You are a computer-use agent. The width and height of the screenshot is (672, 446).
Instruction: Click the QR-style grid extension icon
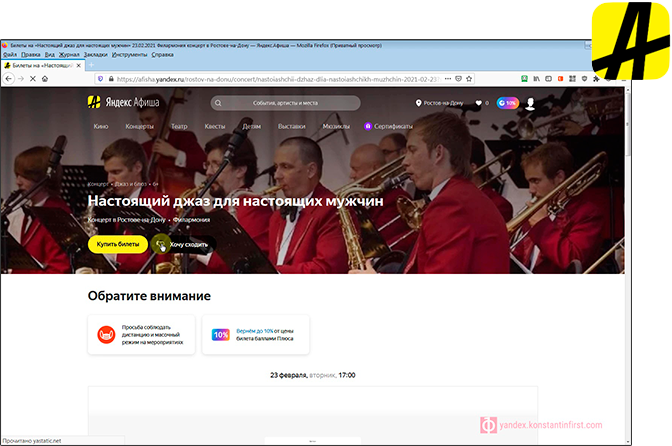click(572, 79)
